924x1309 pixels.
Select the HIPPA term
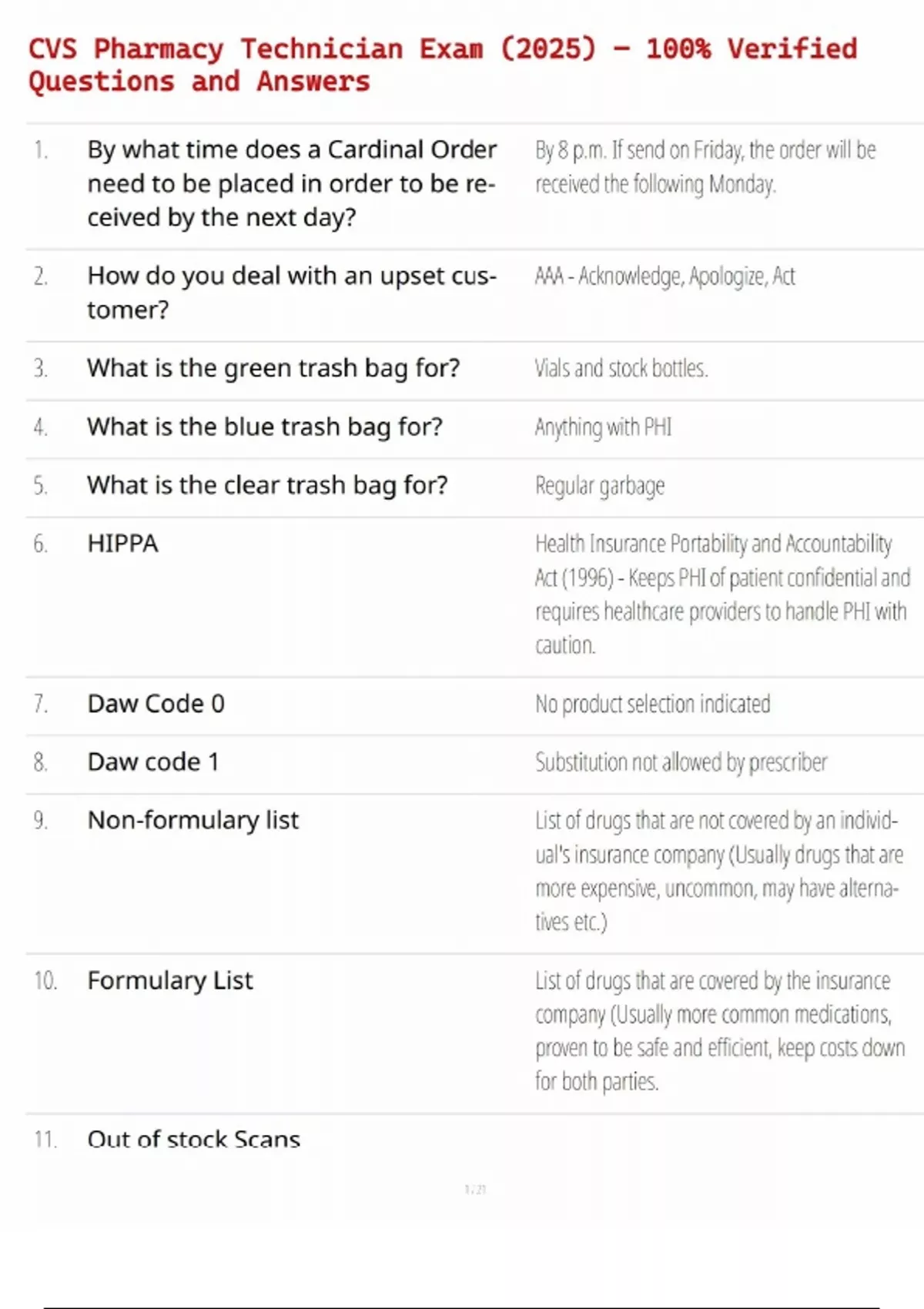tap(122, 544)
